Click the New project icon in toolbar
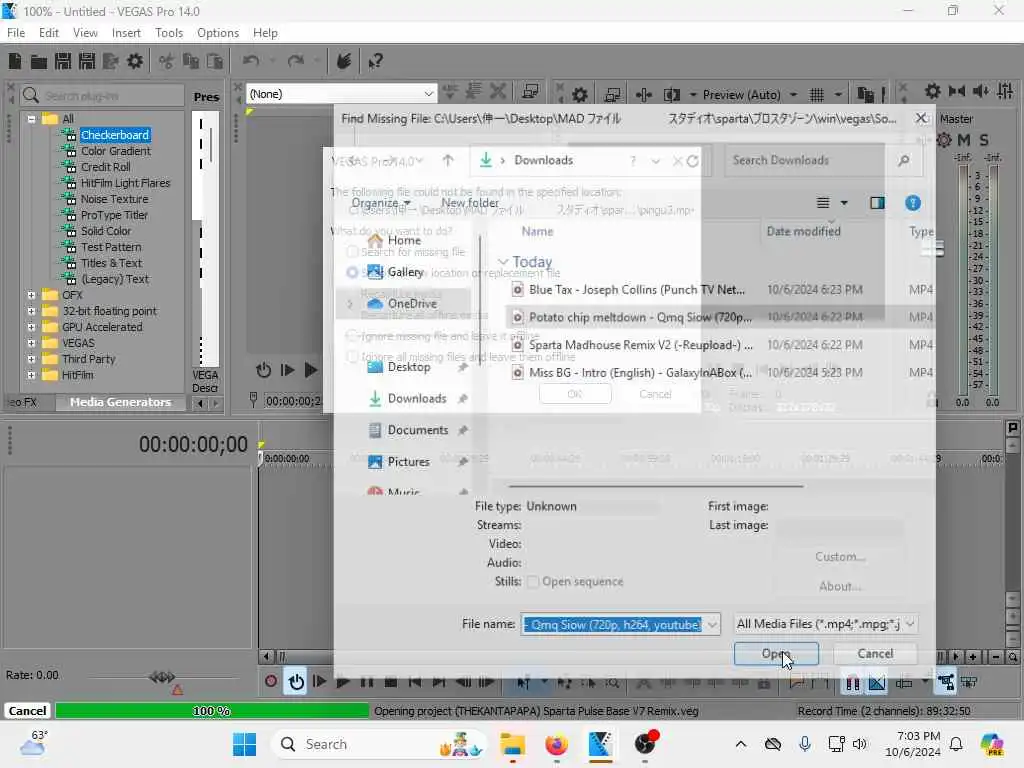The image size is (1024, 768). point(15,61)
